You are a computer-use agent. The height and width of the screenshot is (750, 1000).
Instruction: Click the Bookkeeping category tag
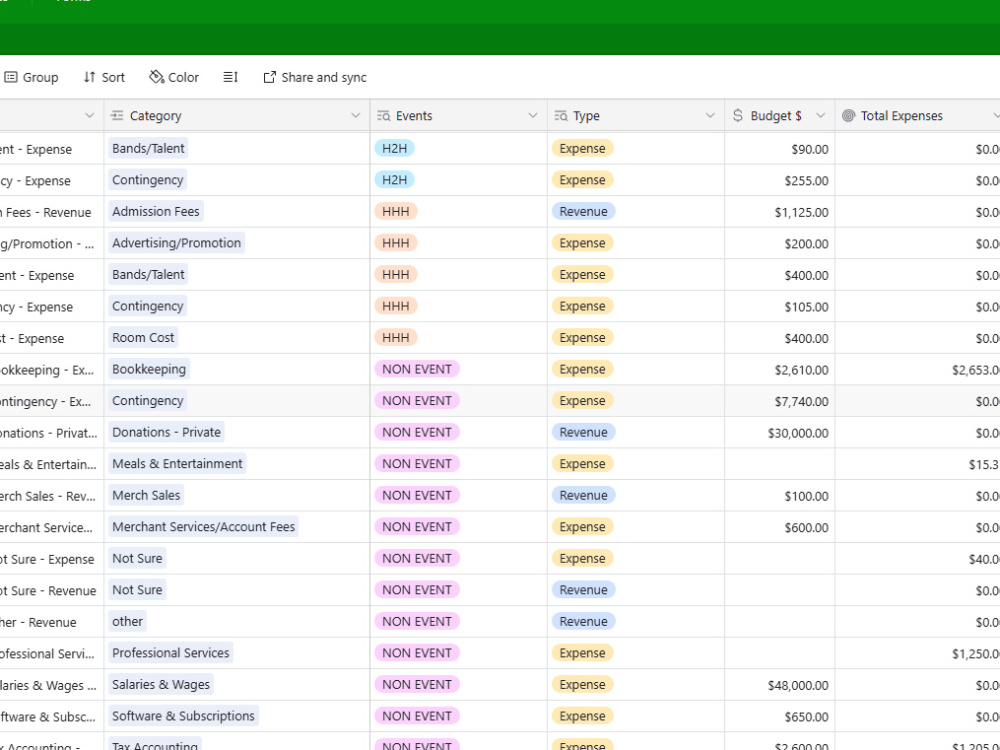149,369
